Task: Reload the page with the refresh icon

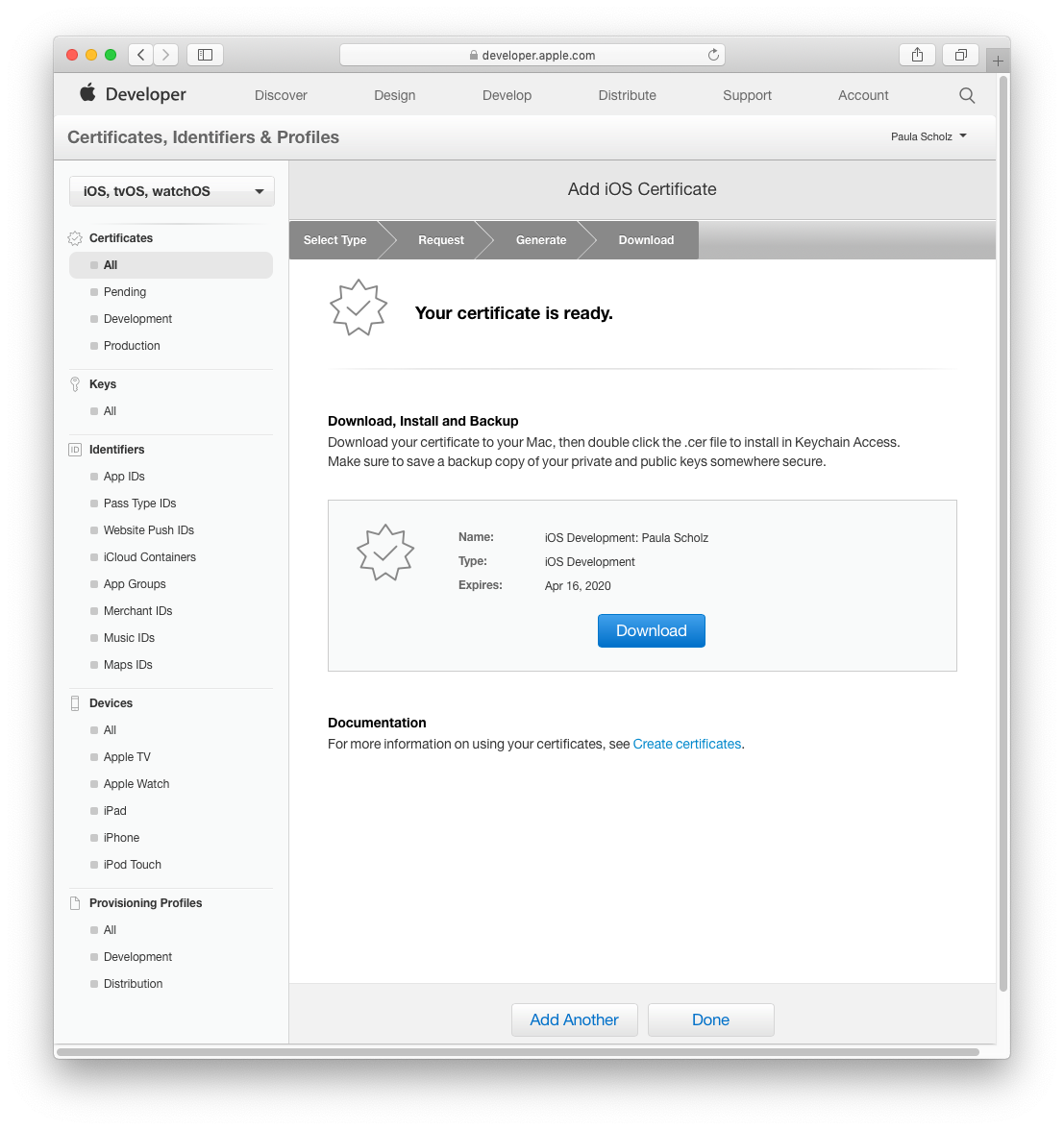Action: pos(713,55)
